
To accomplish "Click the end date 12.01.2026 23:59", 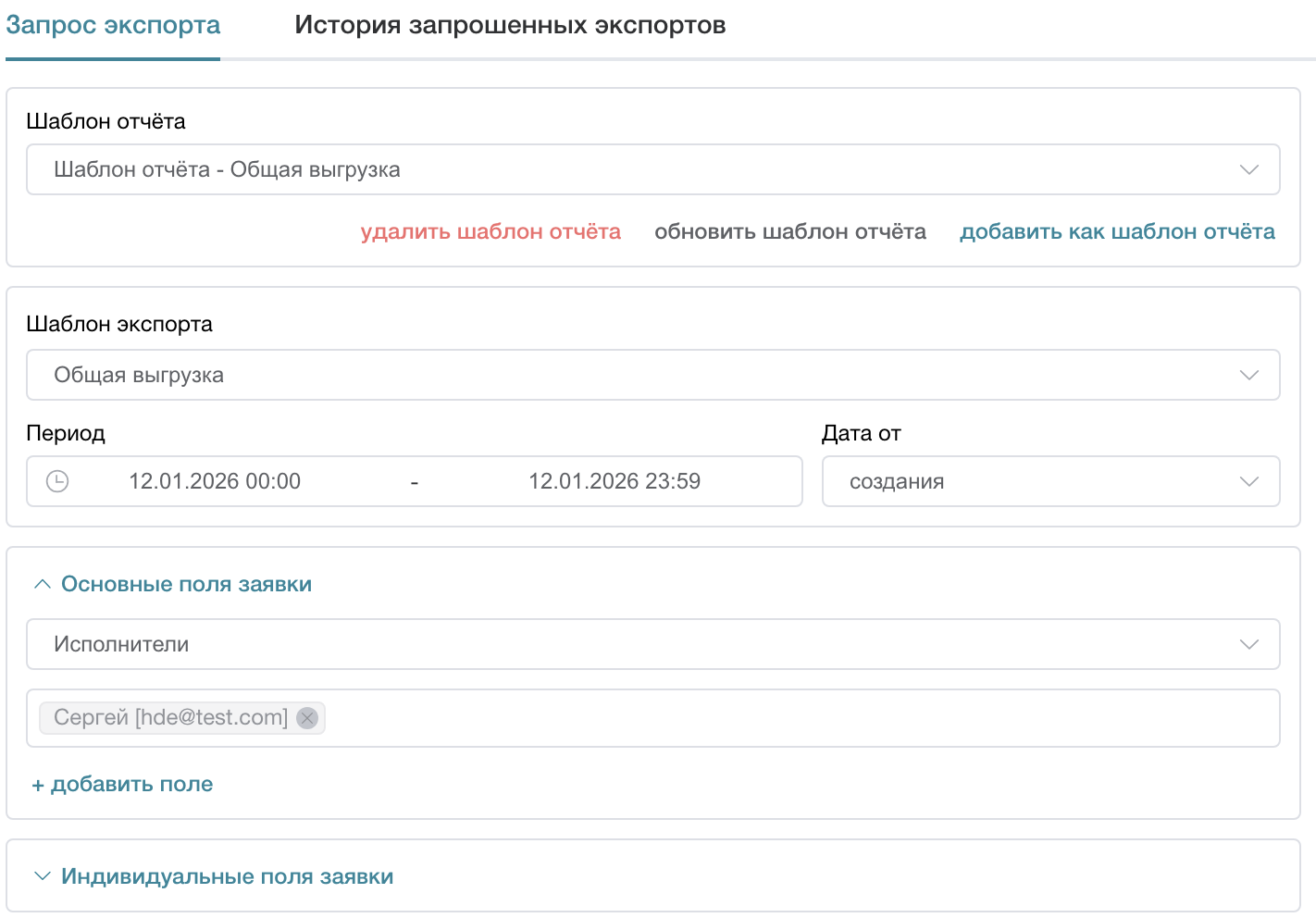I will click(x=615, y=482).
